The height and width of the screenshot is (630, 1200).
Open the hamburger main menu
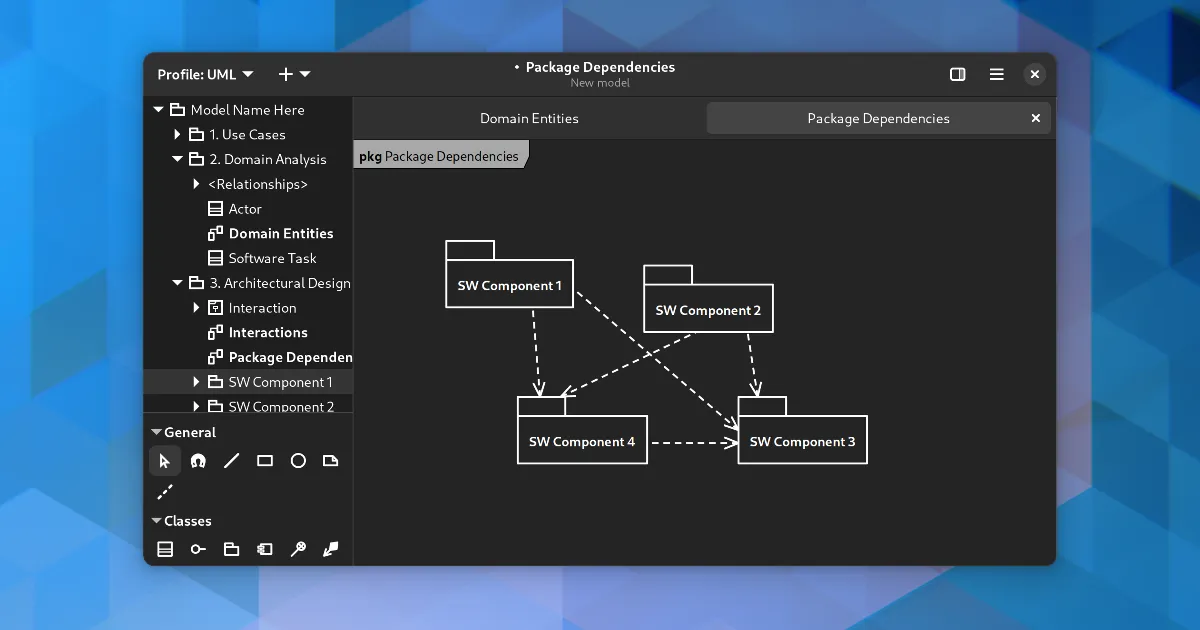tap(996, 74)
